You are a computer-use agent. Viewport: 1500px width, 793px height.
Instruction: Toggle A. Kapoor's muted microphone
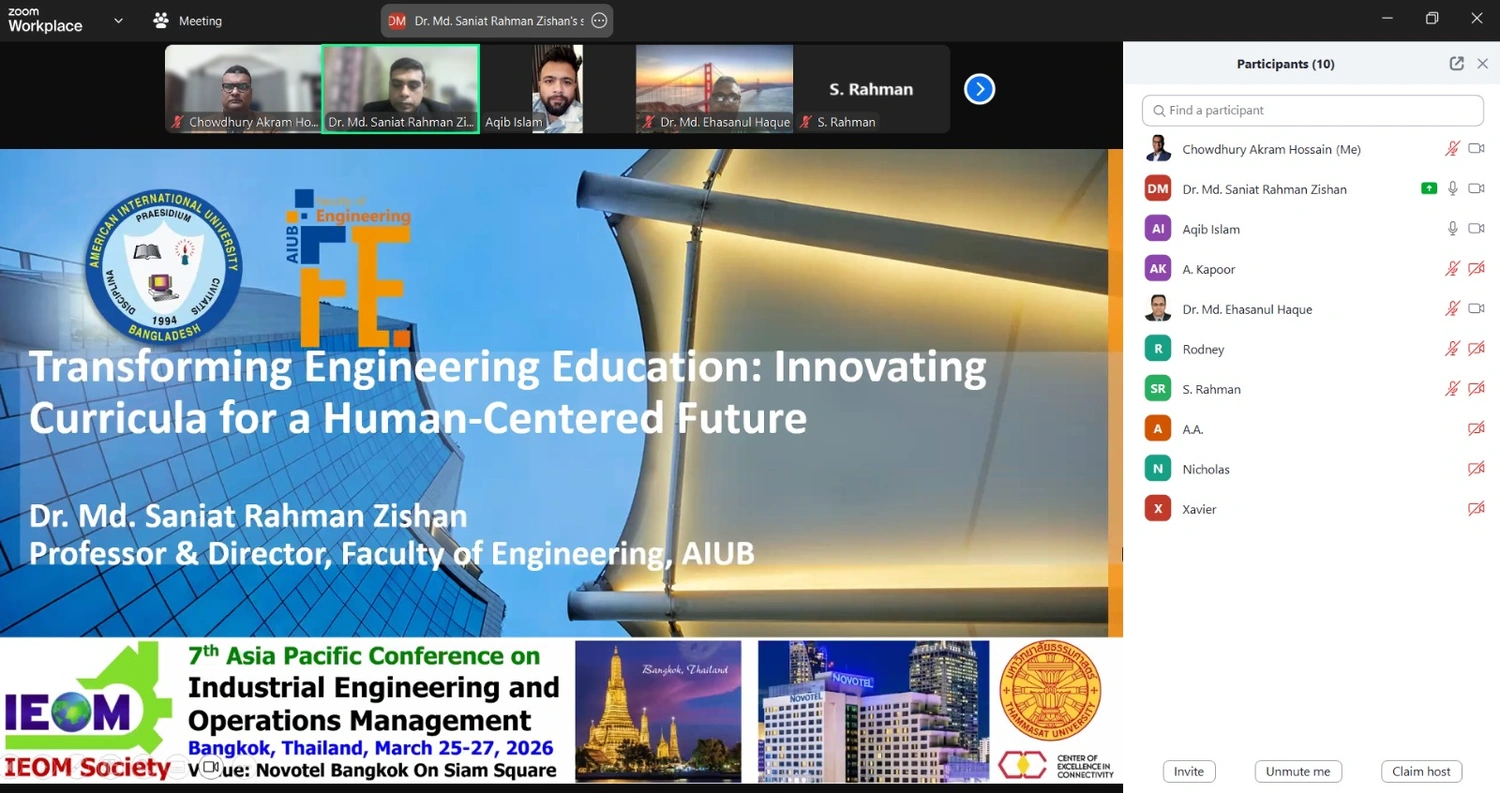click(x=1453, y=269)
